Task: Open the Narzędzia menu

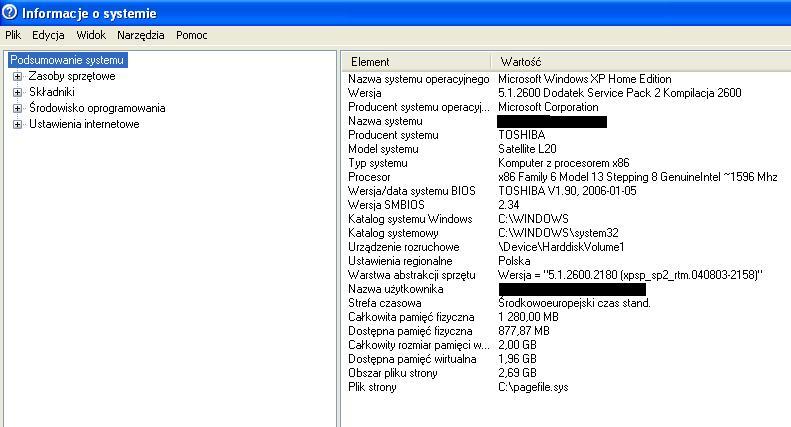Action: [x=140, y=35]
